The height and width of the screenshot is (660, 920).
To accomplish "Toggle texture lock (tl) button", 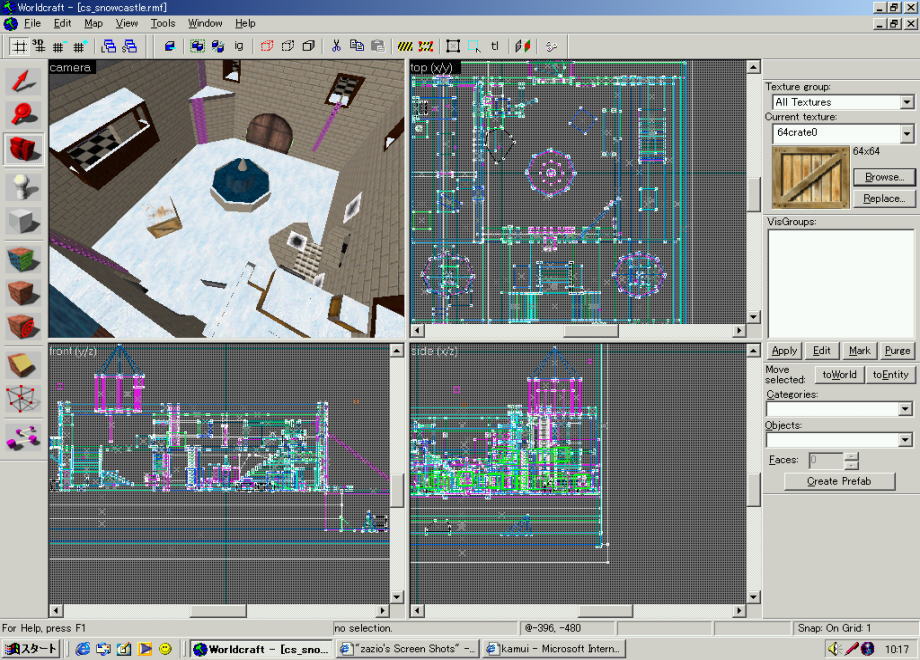I will point(495,46).
